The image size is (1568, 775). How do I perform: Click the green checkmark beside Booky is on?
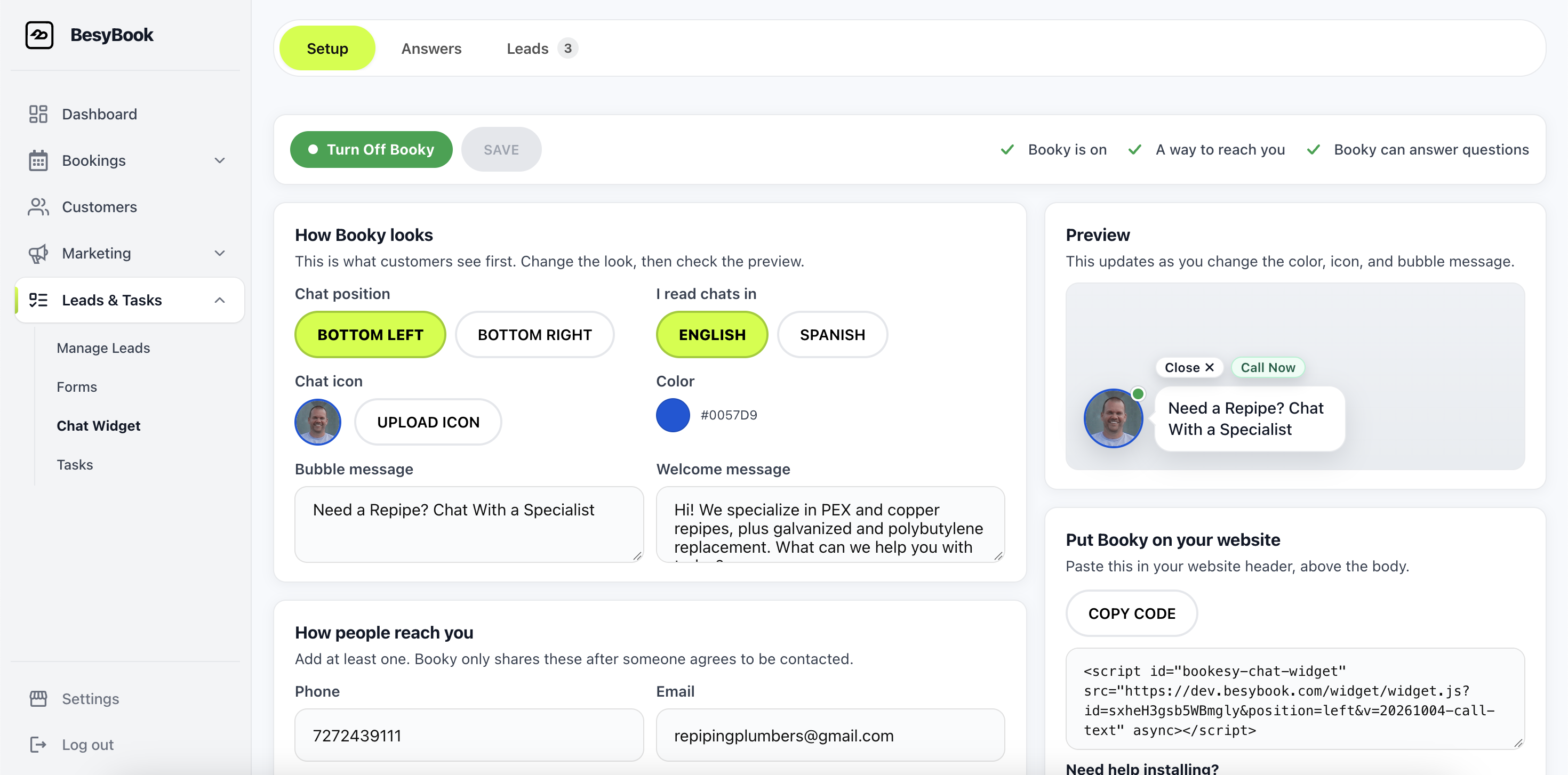pyautogui.click(x=1007, y=150)
